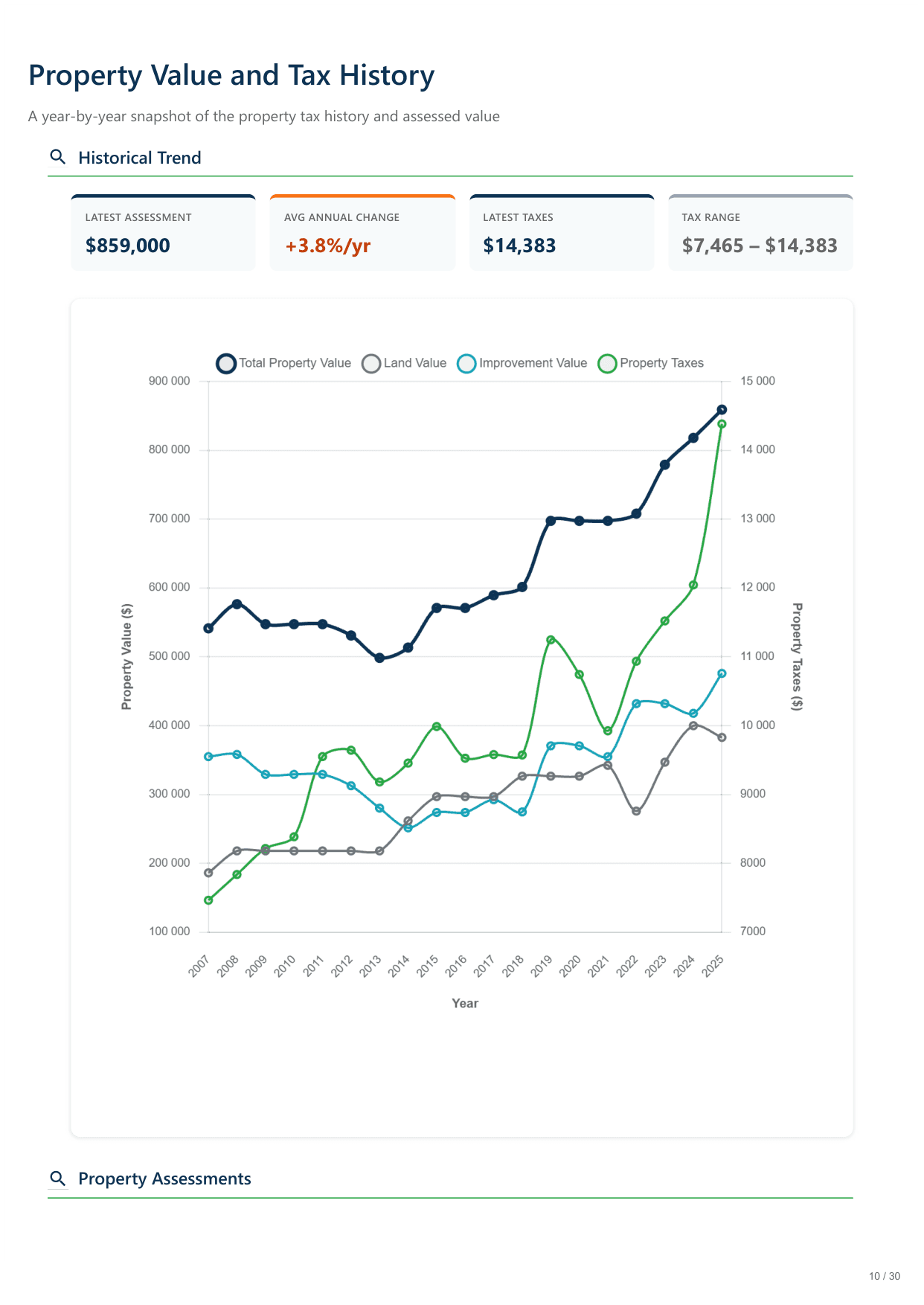
Task: Click the 2025 Improvement Value data point
Action: click(x=722, y=673)
